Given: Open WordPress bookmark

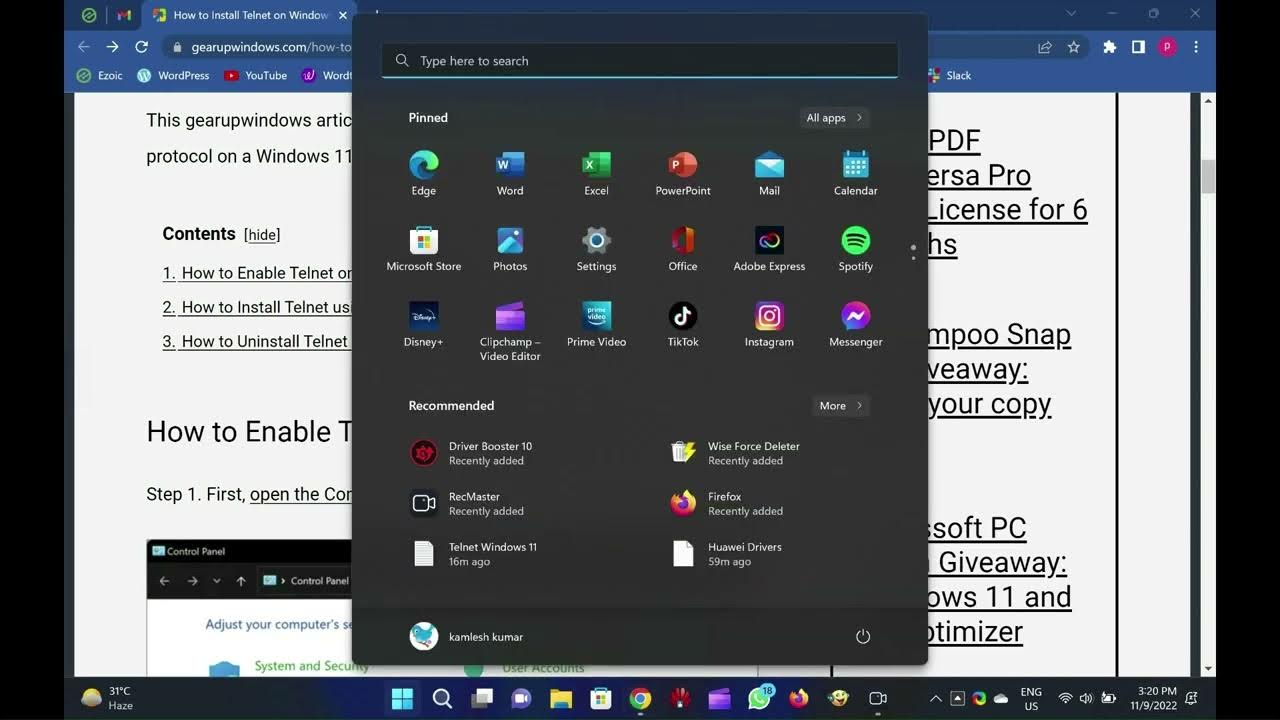Looking at the screenshot, I should click(x=174, y=75).
